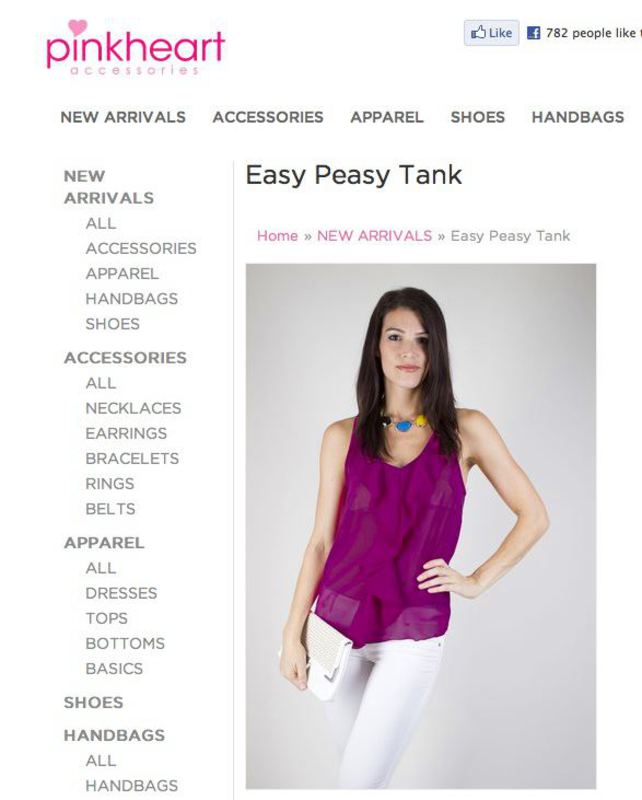Open BASICS in the sidebar
This screenshot has width=642, height=800.
click(114, 668)
